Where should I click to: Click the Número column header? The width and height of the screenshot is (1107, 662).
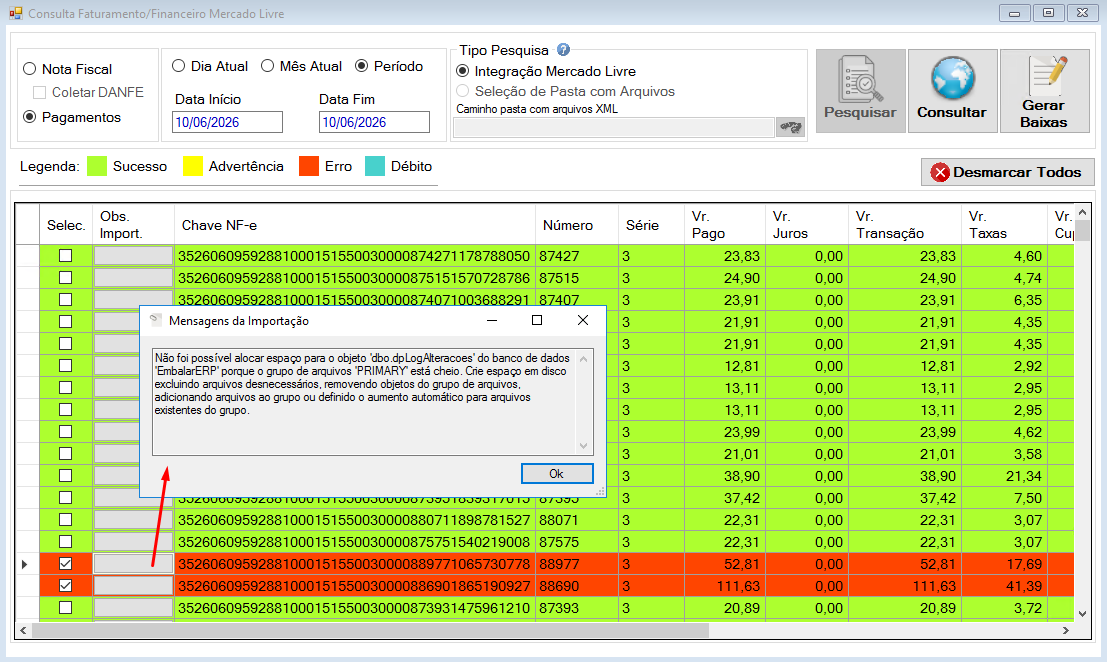point(577,225)
